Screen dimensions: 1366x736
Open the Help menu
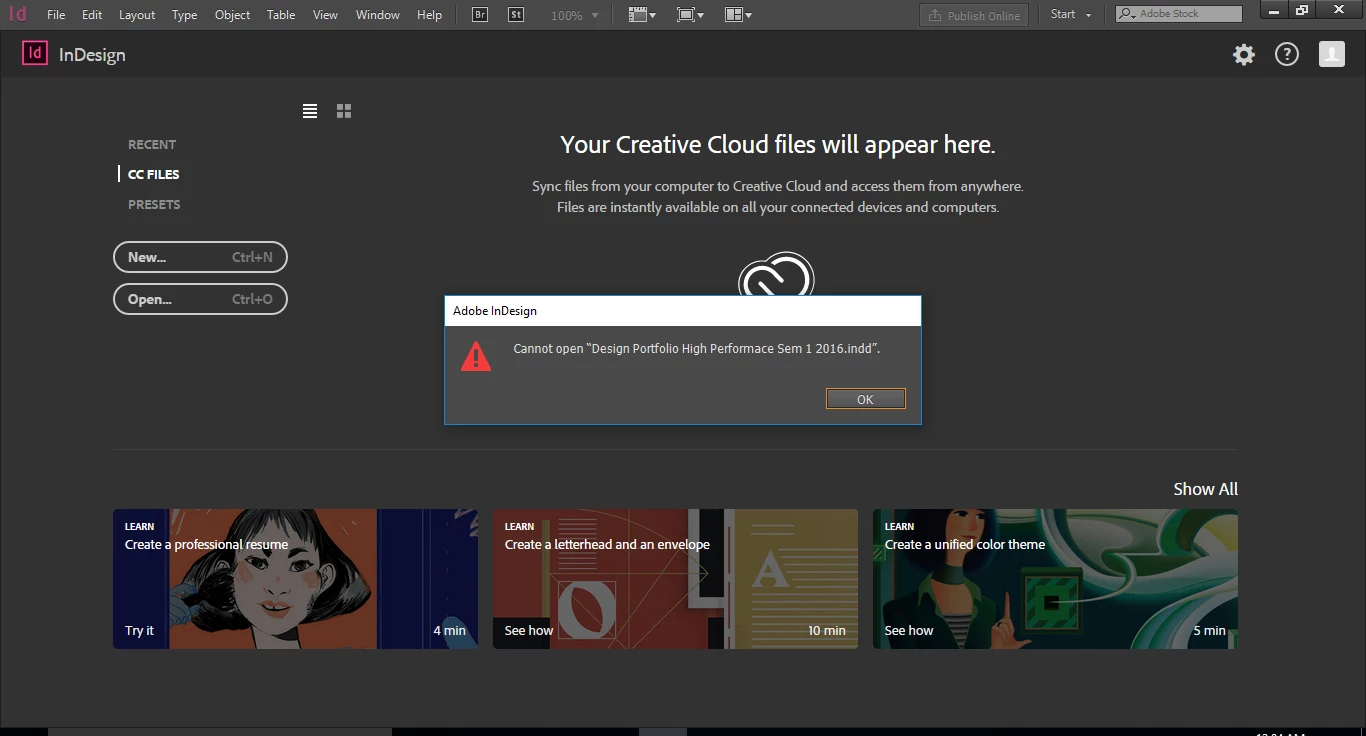click(x=429, y=15)
